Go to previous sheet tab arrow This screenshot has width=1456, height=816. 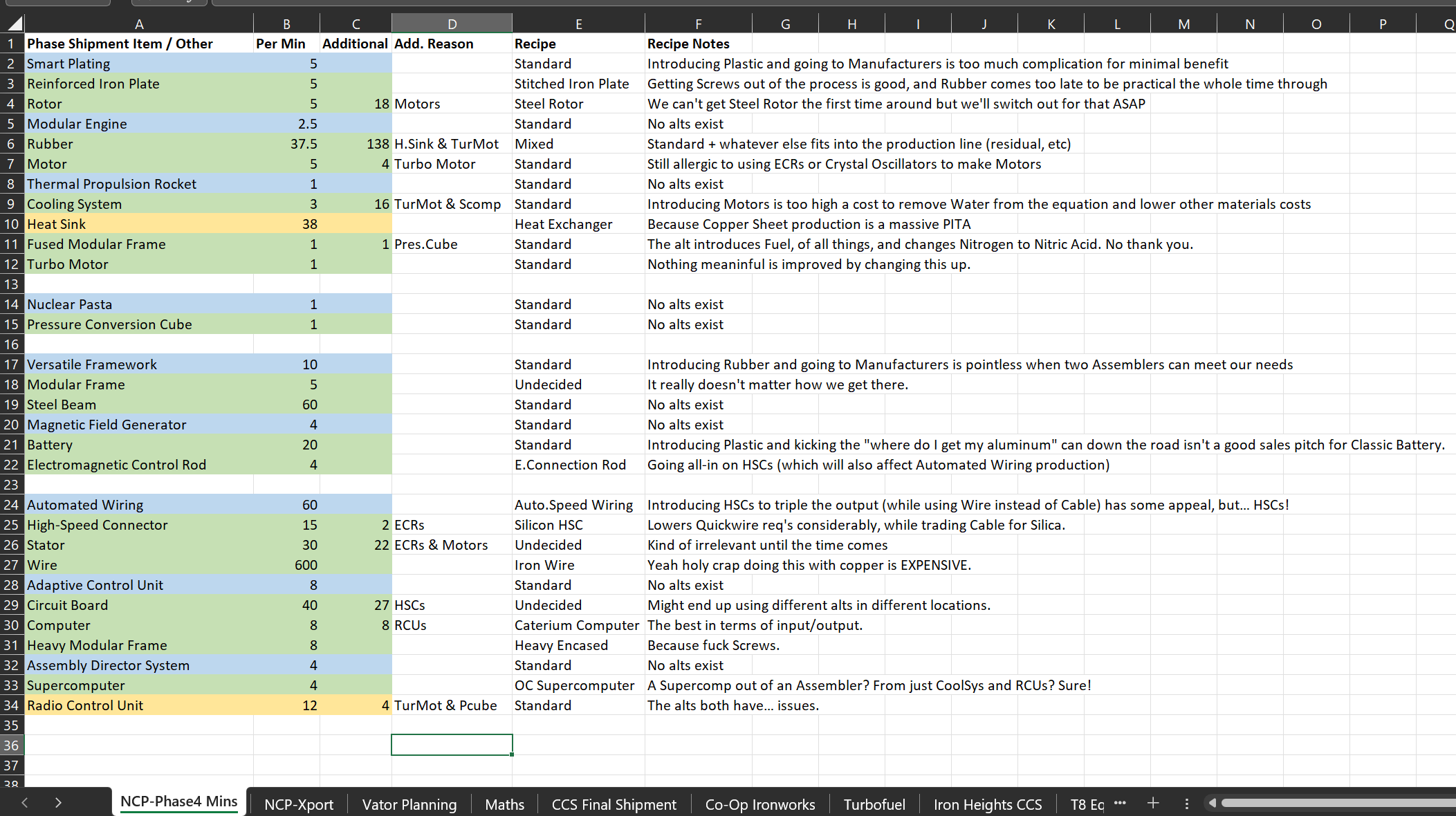tap(25, 803)
